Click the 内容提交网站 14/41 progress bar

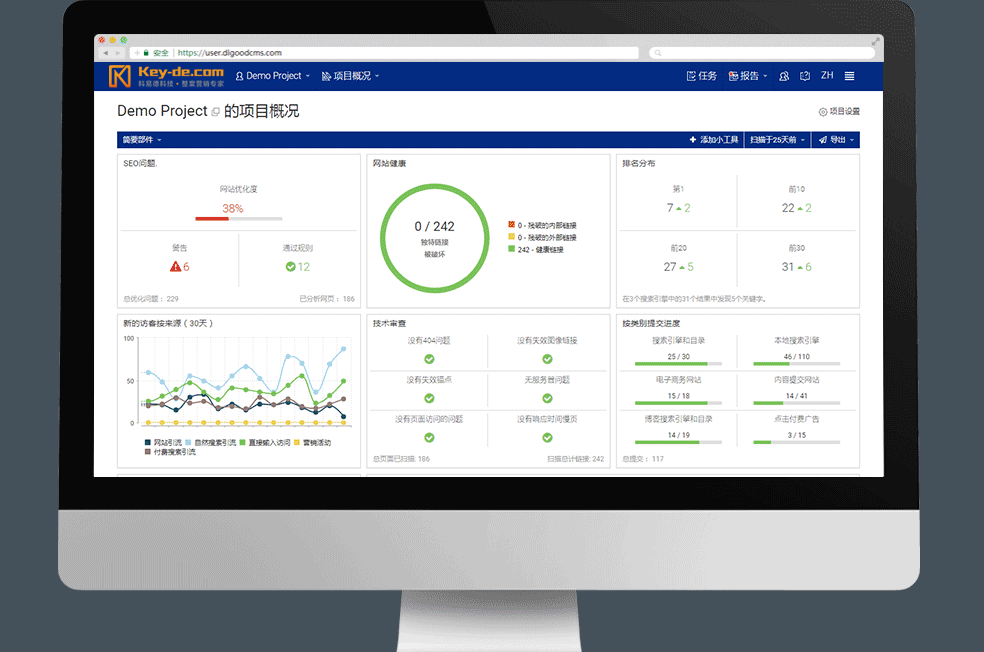click(x=796, y=403)
